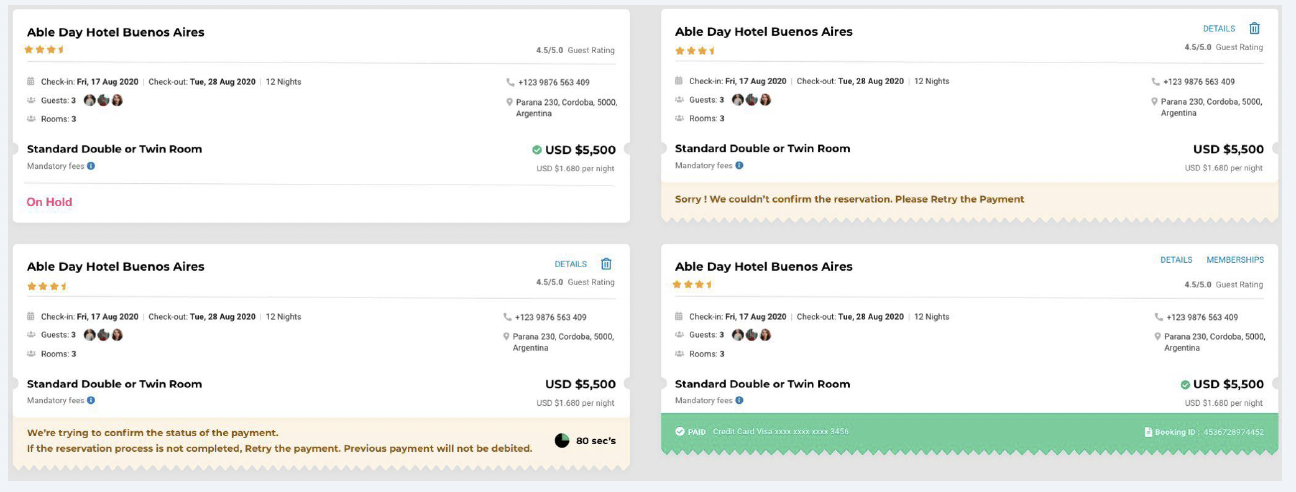This screenshot has height=492, width=1296.
Task: Show Mandatory fees info on Retry Payment card
Action: tap(739, 165)
